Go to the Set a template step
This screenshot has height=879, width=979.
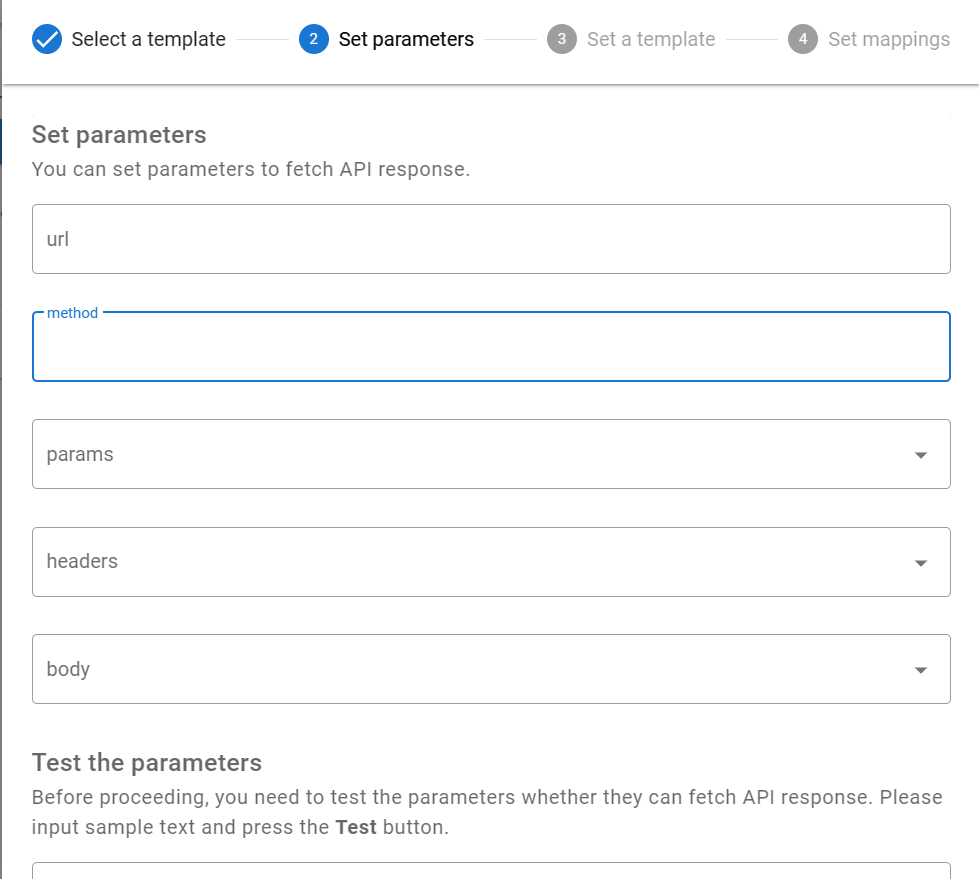(651, 39)
